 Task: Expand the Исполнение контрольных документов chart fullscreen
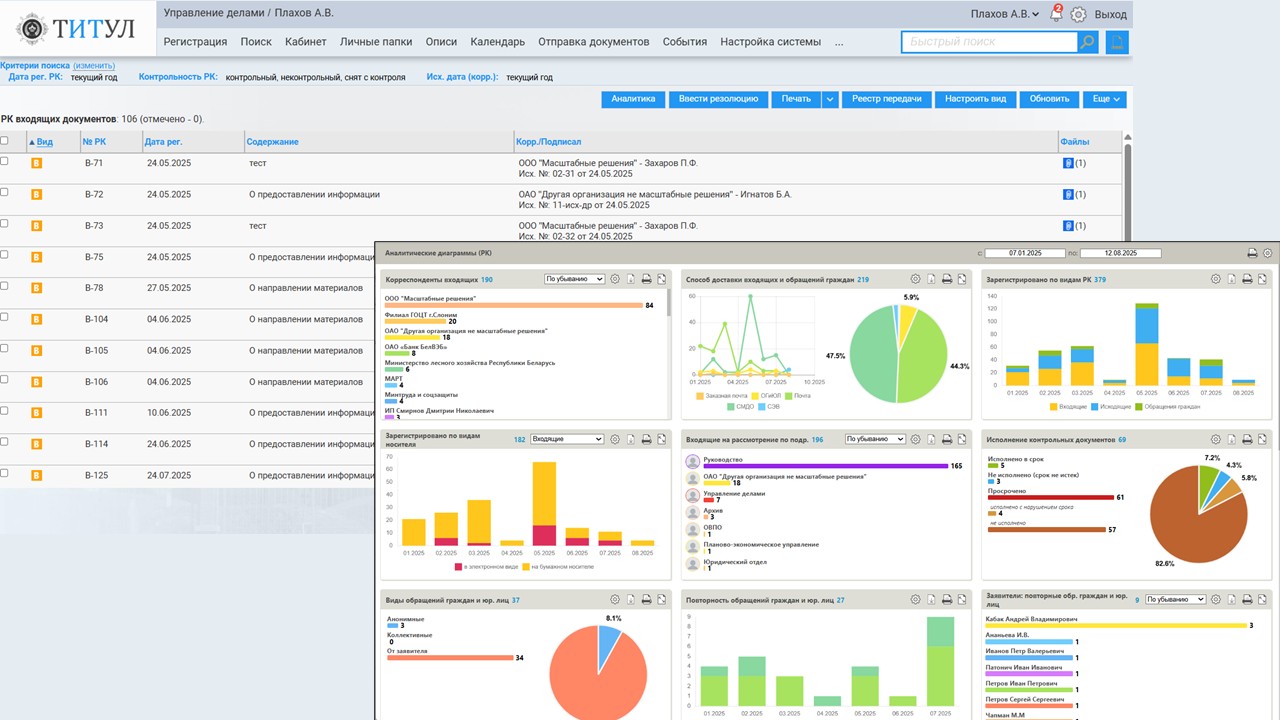click(x=1262, y=440)
